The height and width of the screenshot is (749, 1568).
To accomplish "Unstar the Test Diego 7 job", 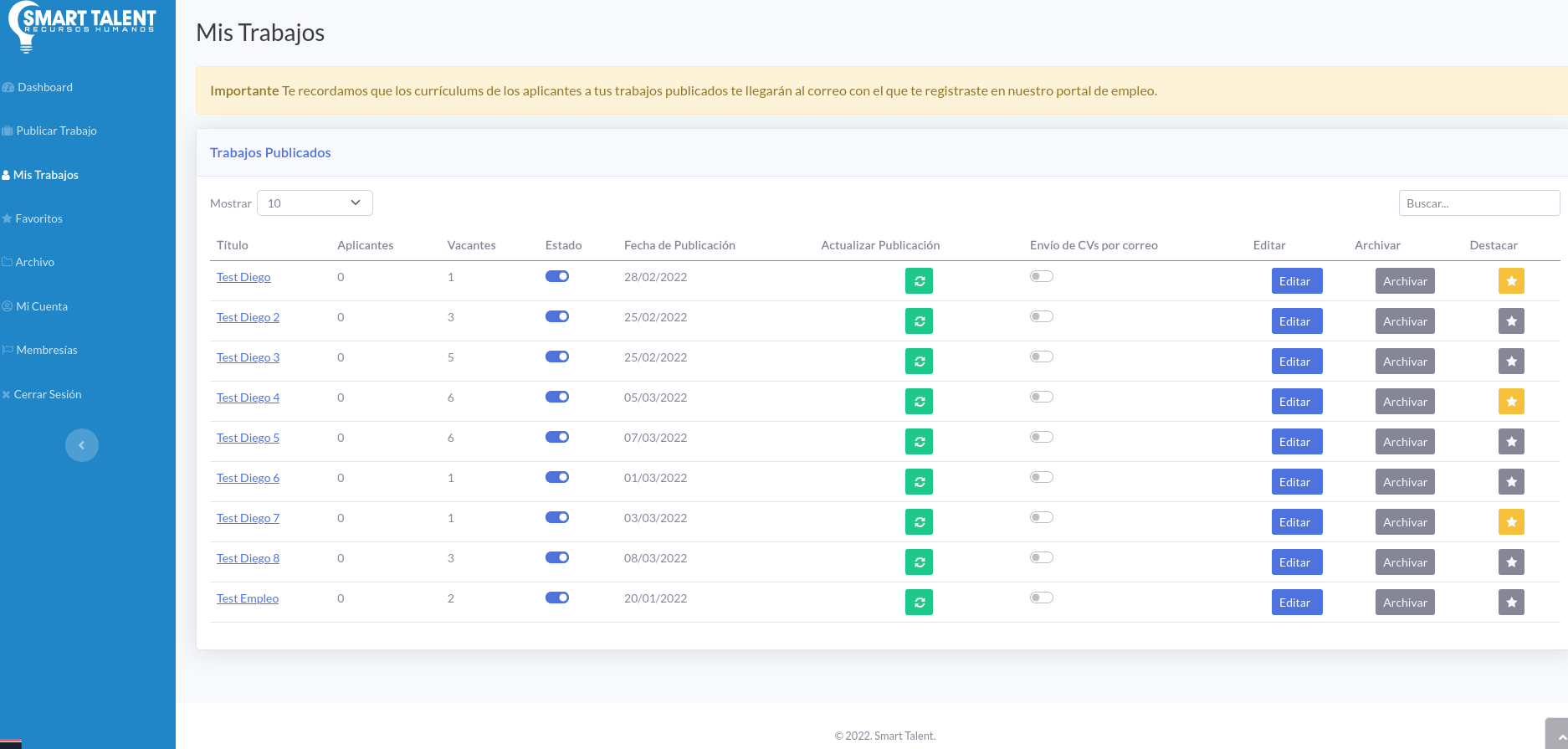I will click(x=1511, y=522).
